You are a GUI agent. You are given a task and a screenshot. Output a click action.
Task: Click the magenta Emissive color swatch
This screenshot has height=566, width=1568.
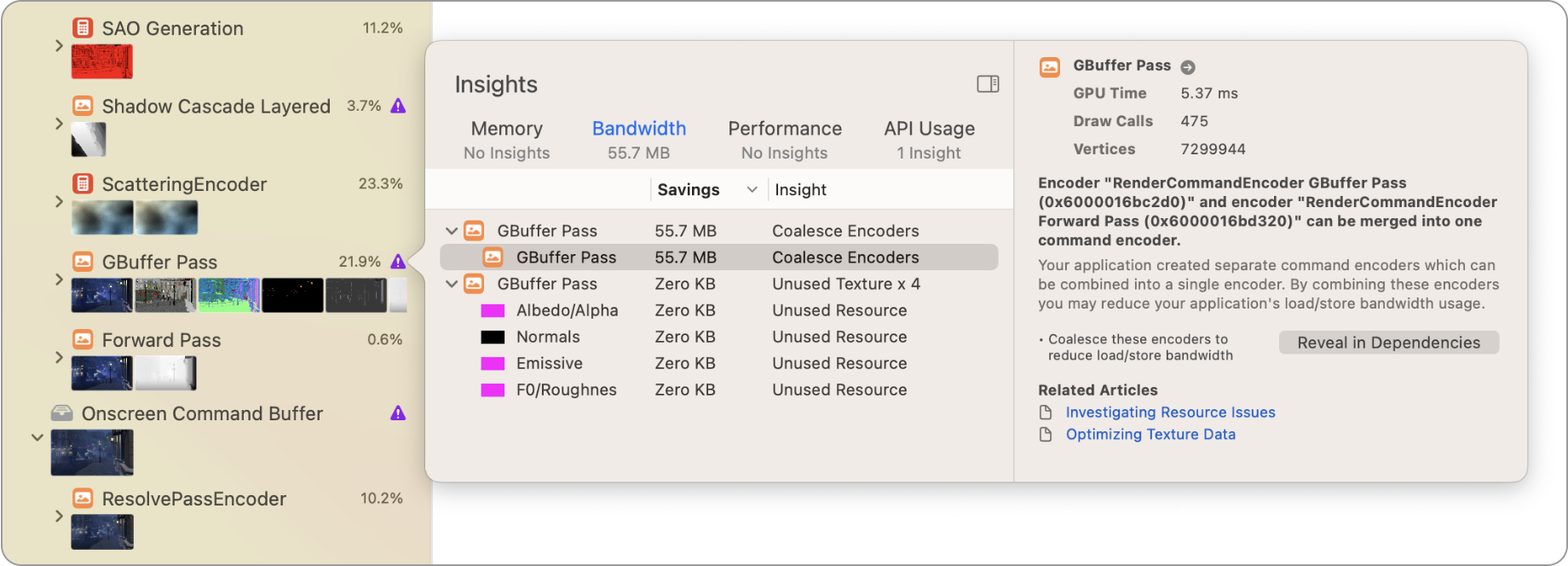point(493,362)
